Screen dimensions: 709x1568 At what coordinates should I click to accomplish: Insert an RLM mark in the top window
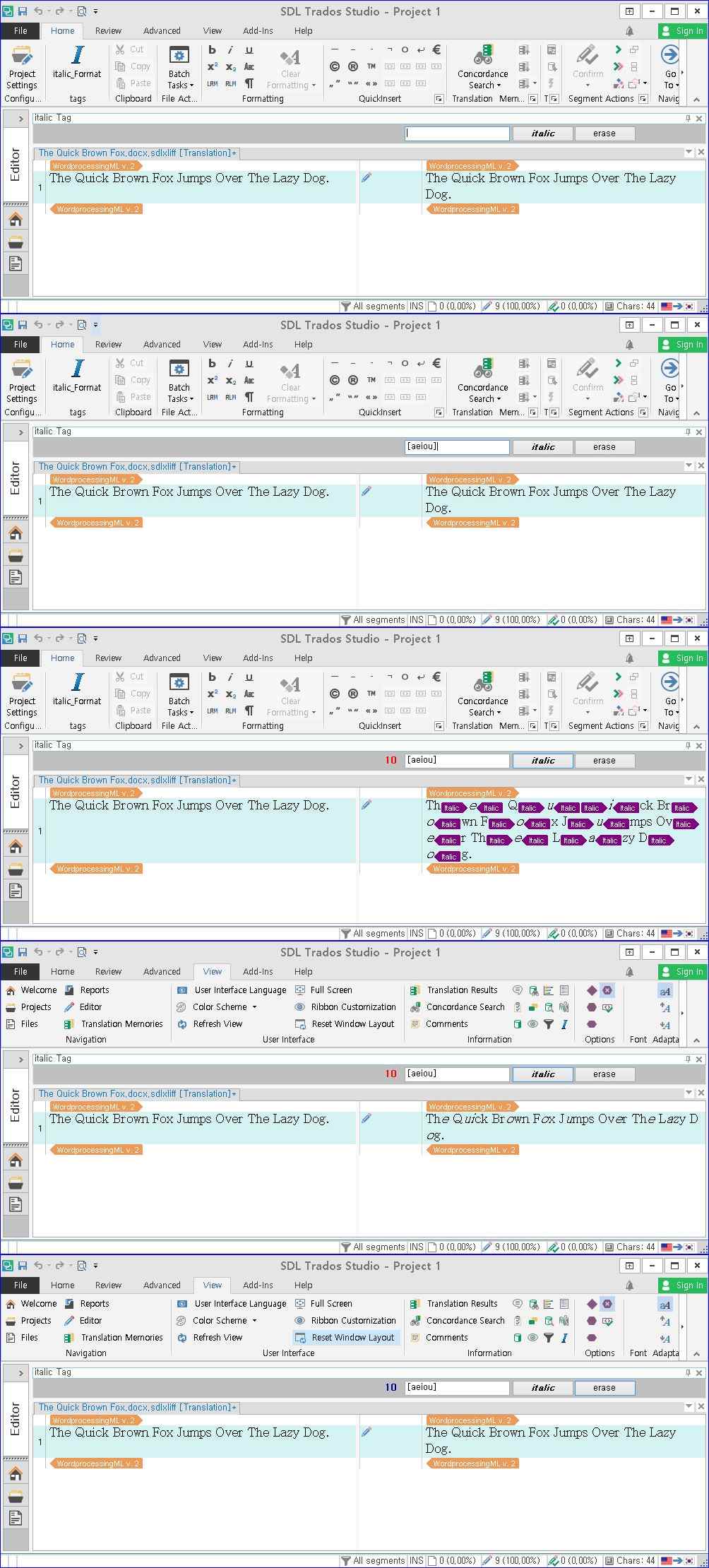pyautogui.click(x=231, y=83)
